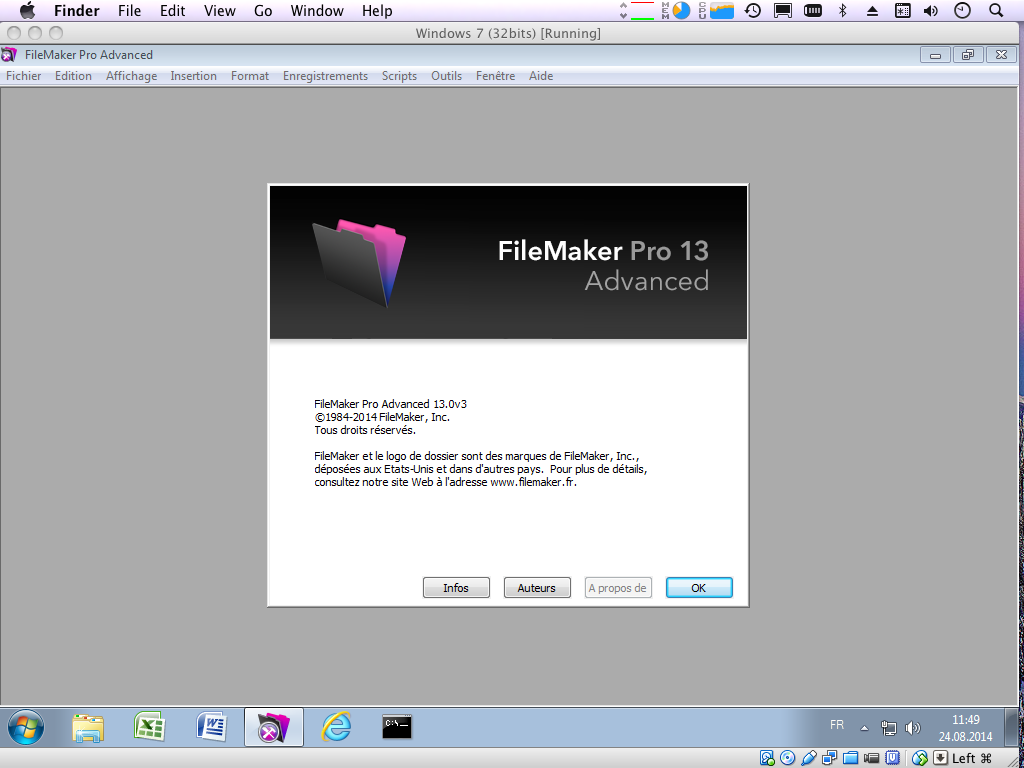Click the macOS volume menu bar icon
1024x768 pixels.
coord(931,10)
